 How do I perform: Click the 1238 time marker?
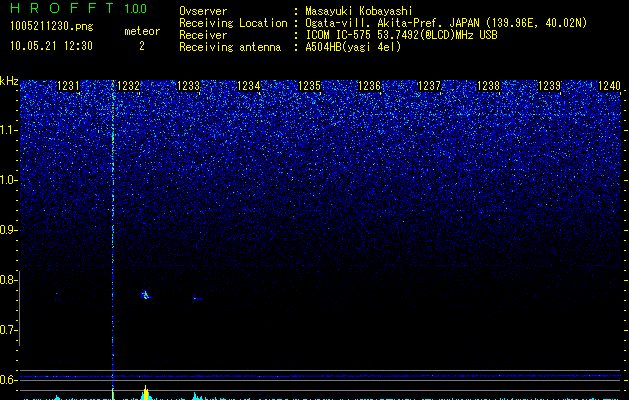[x=489, y=86]
